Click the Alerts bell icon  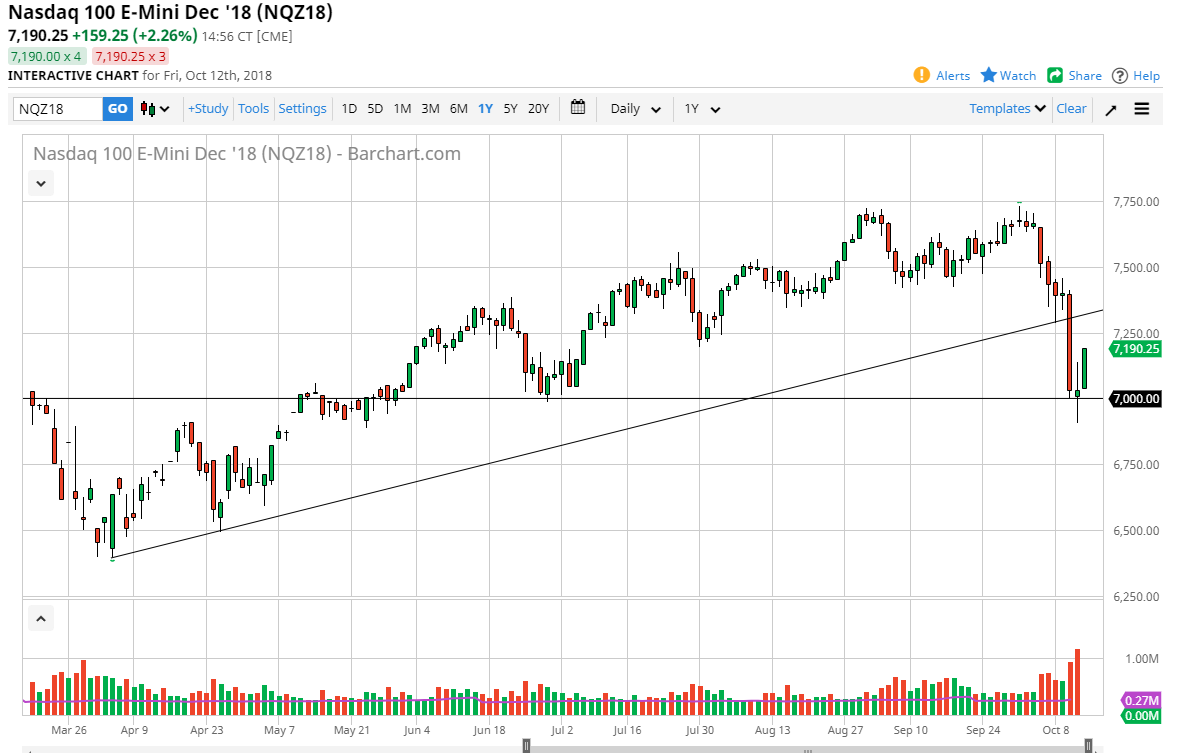point(921,75)
